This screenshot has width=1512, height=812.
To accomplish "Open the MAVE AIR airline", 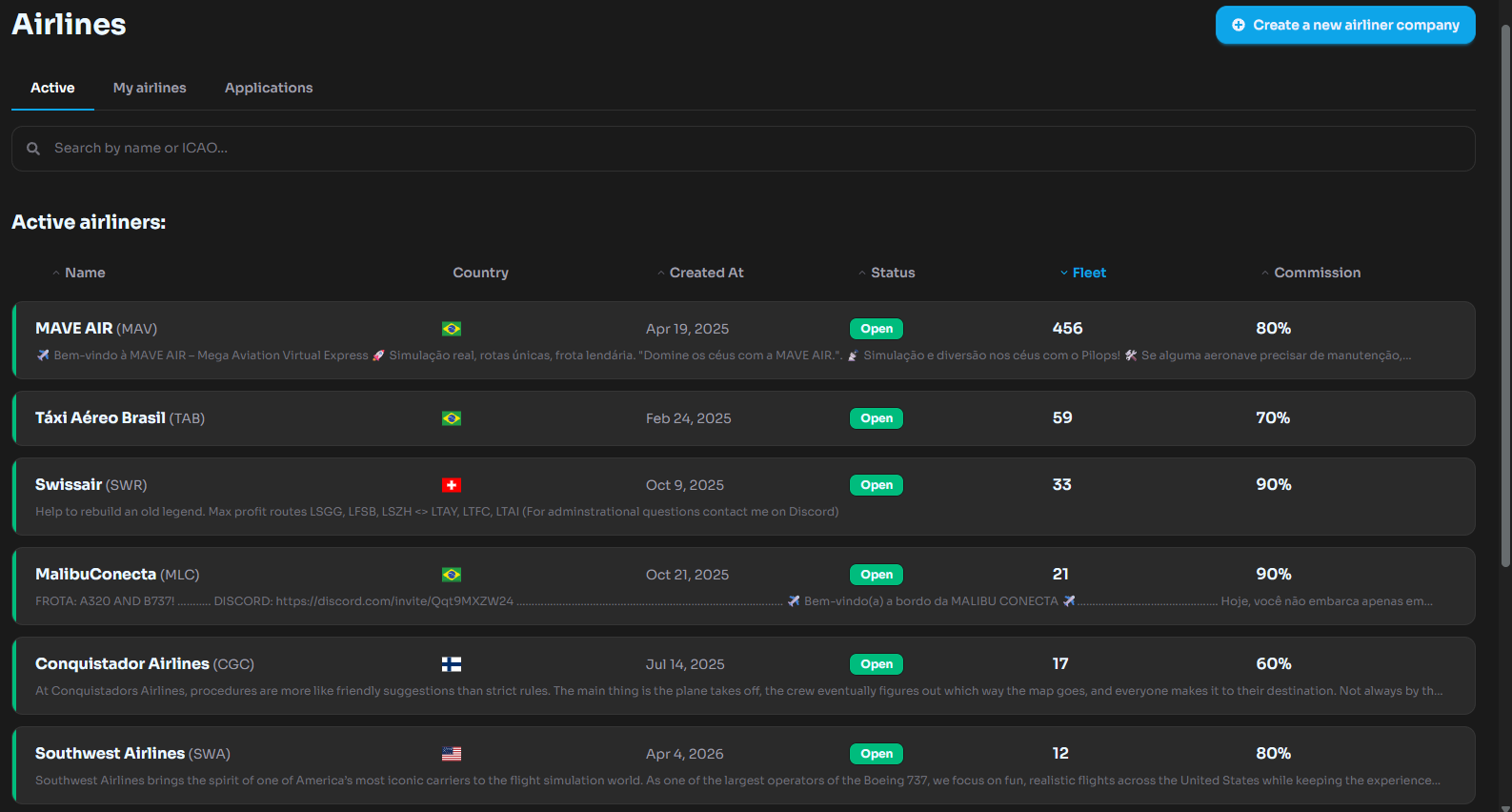I will (x=743, y=340).
